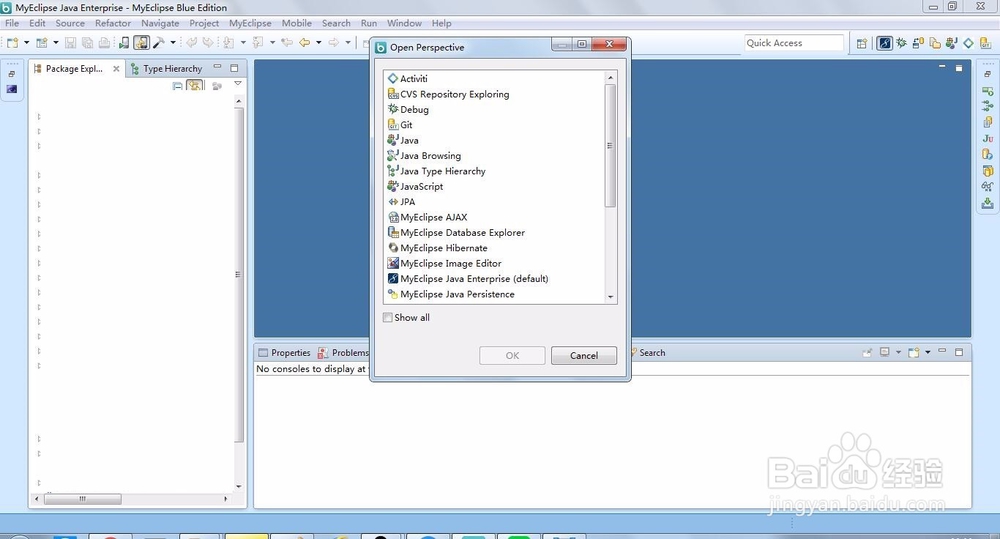Select Activiti perspective in the list
This screenshot has width=1000, height=539.
408,78
